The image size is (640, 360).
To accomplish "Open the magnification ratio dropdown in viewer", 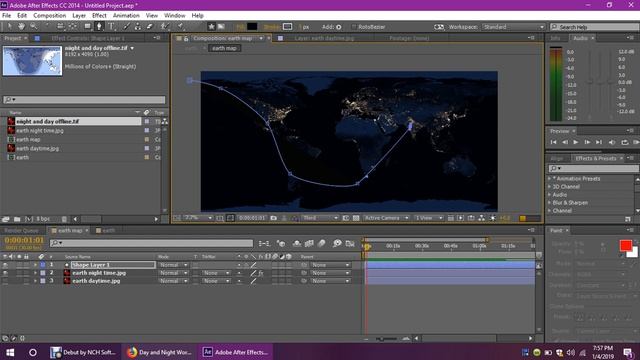I will click(x=198, y=218).
